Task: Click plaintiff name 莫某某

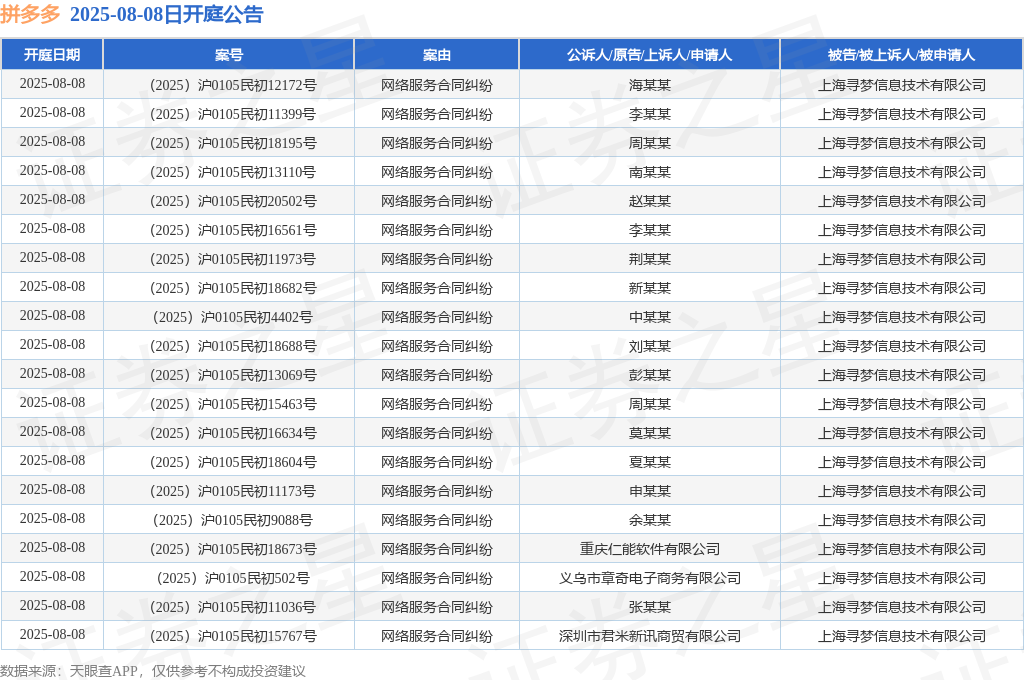Action: [x=649, y=433]
